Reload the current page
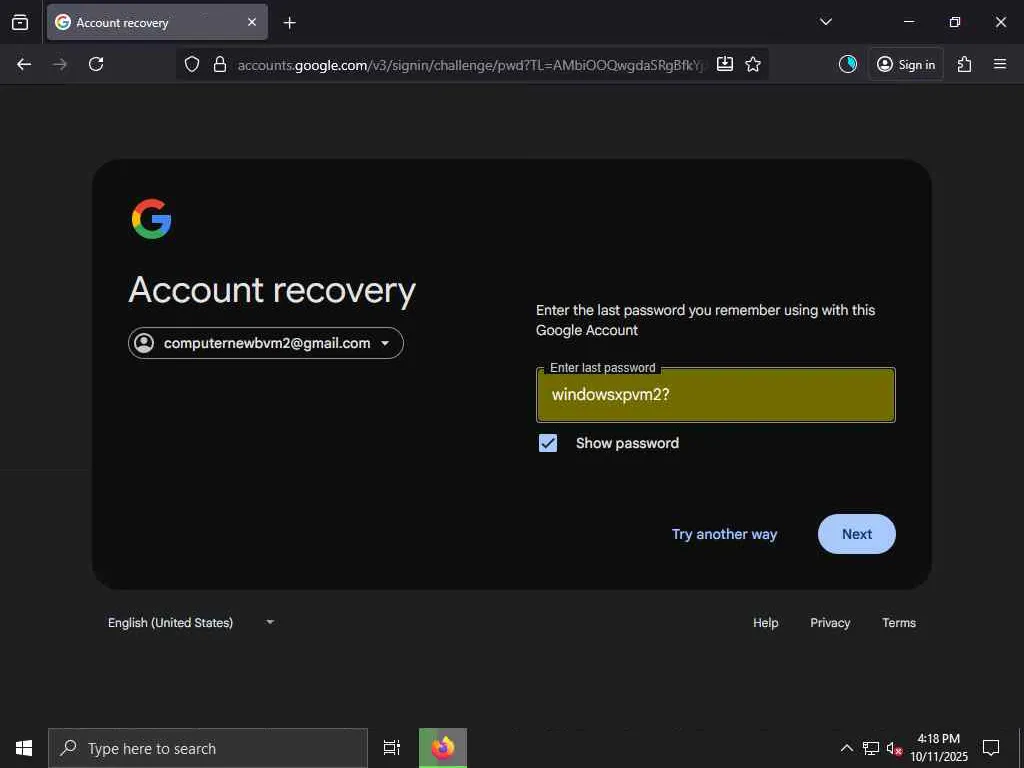The image size is (1024, 768). click(x=96, y=64)
